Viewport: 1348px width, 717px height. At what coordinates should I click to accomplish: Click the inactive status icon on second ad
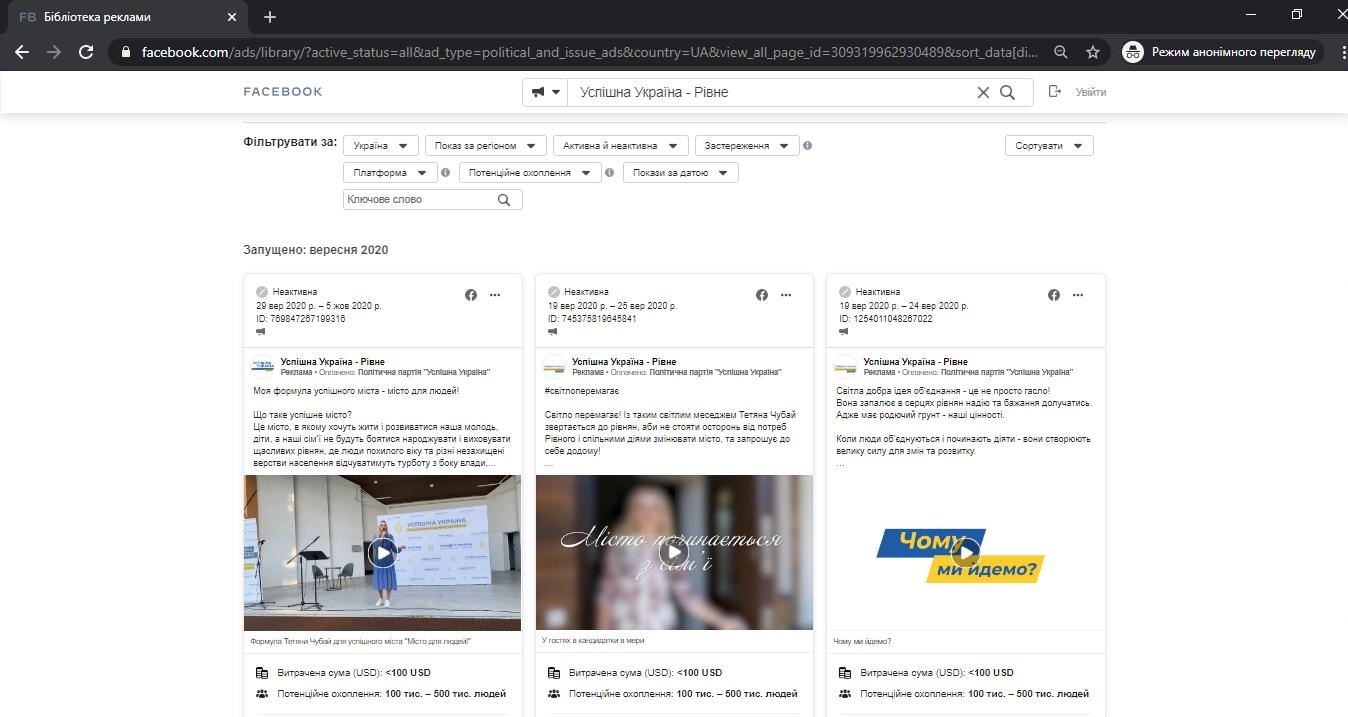pyautogui.click(x=554, y=292)
